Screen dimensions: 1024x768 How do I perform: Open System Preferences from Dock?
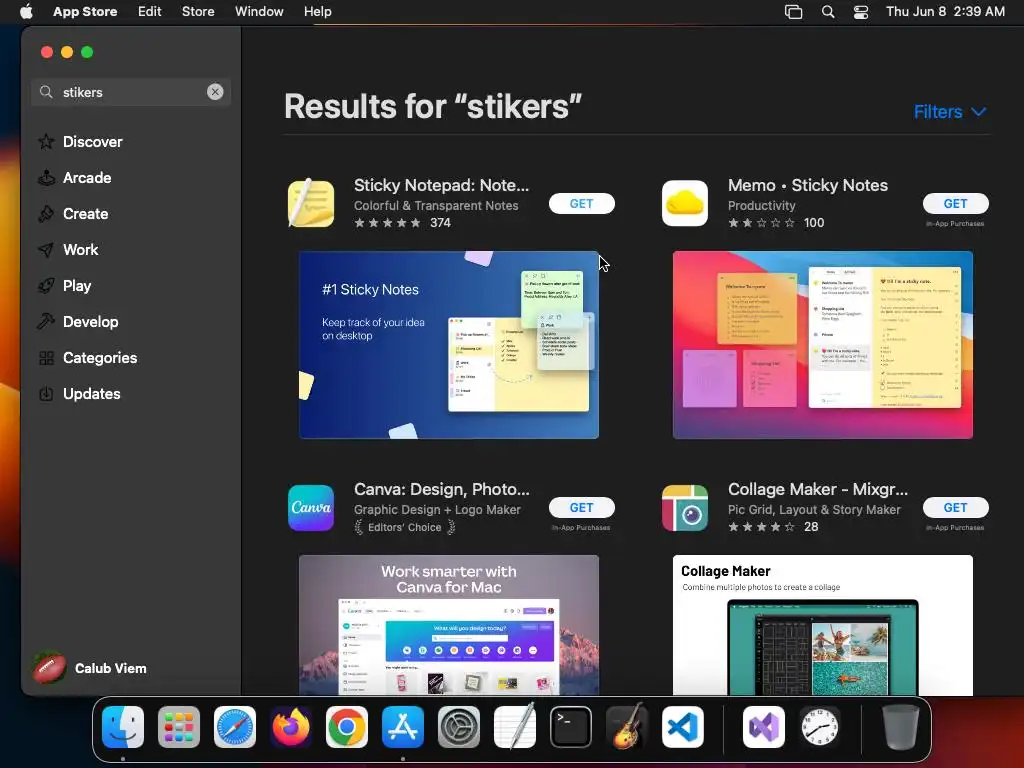click(458, 727)
